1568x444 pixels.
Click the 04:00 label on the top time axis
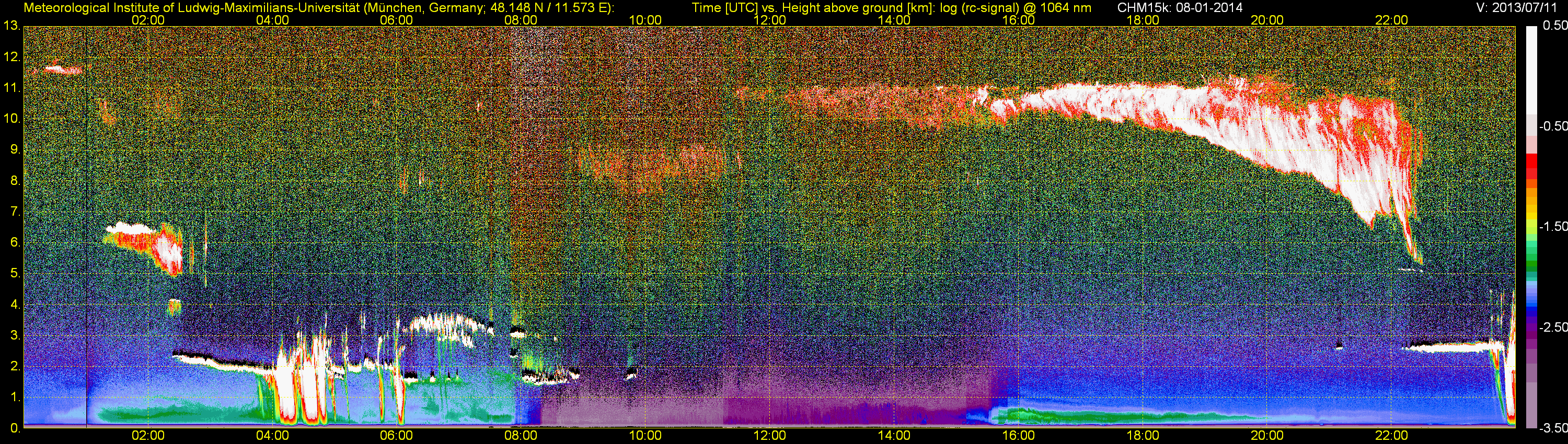pos(272,20)
